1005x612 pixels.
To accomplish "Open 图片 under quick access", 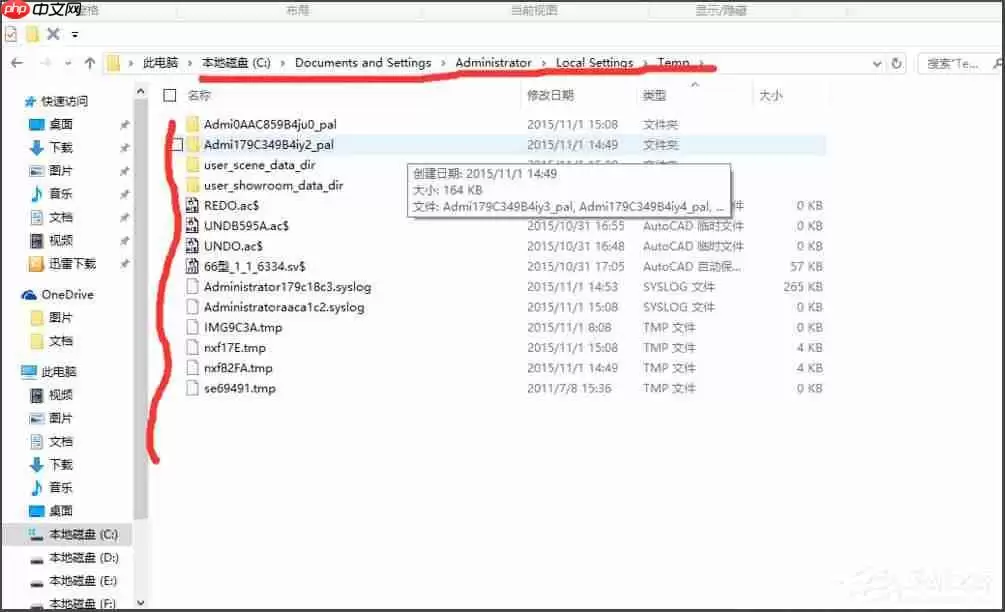I will [x=61, y=171].
